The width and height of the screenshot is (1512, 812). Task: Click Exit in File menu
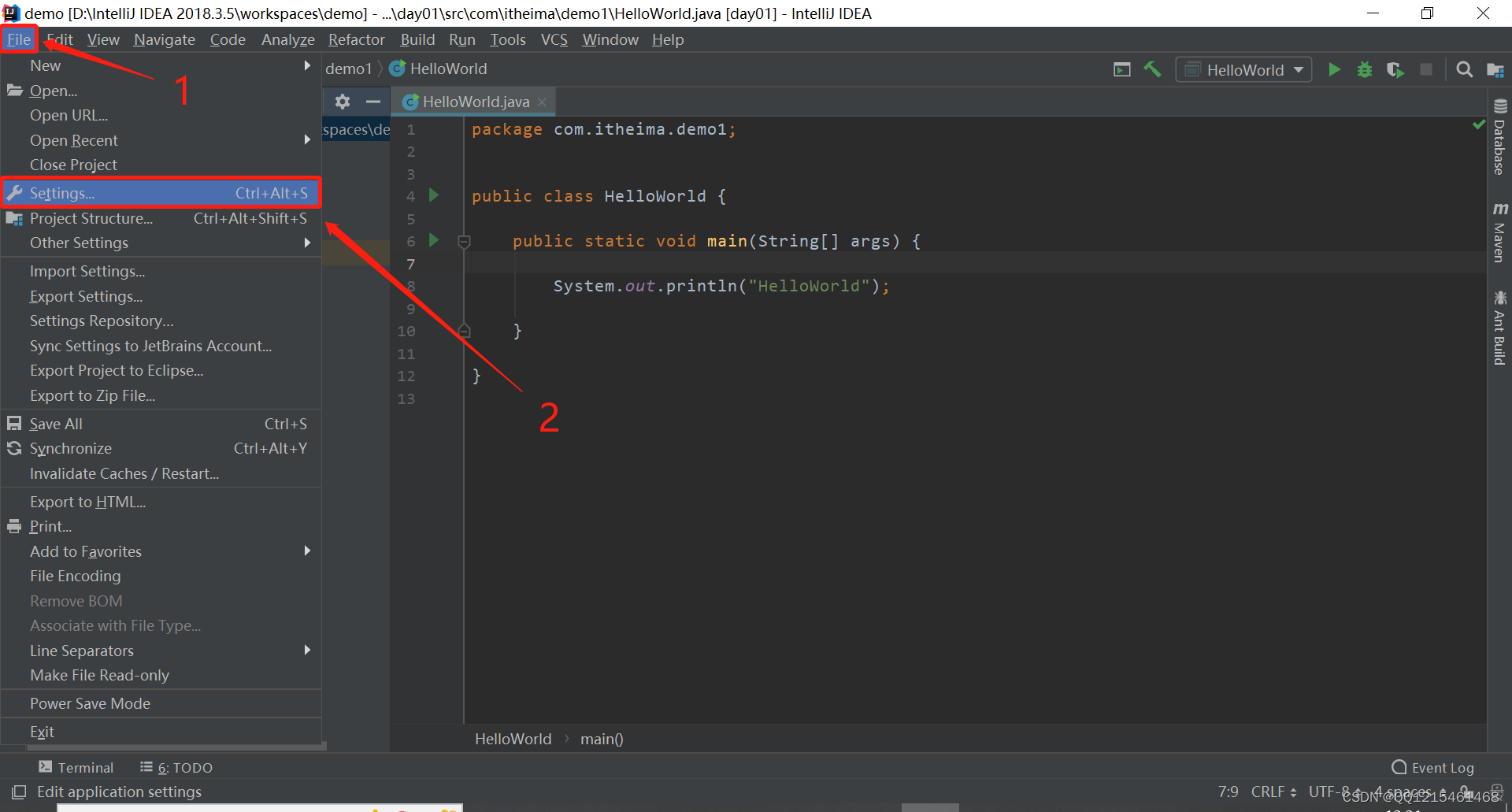161,732
